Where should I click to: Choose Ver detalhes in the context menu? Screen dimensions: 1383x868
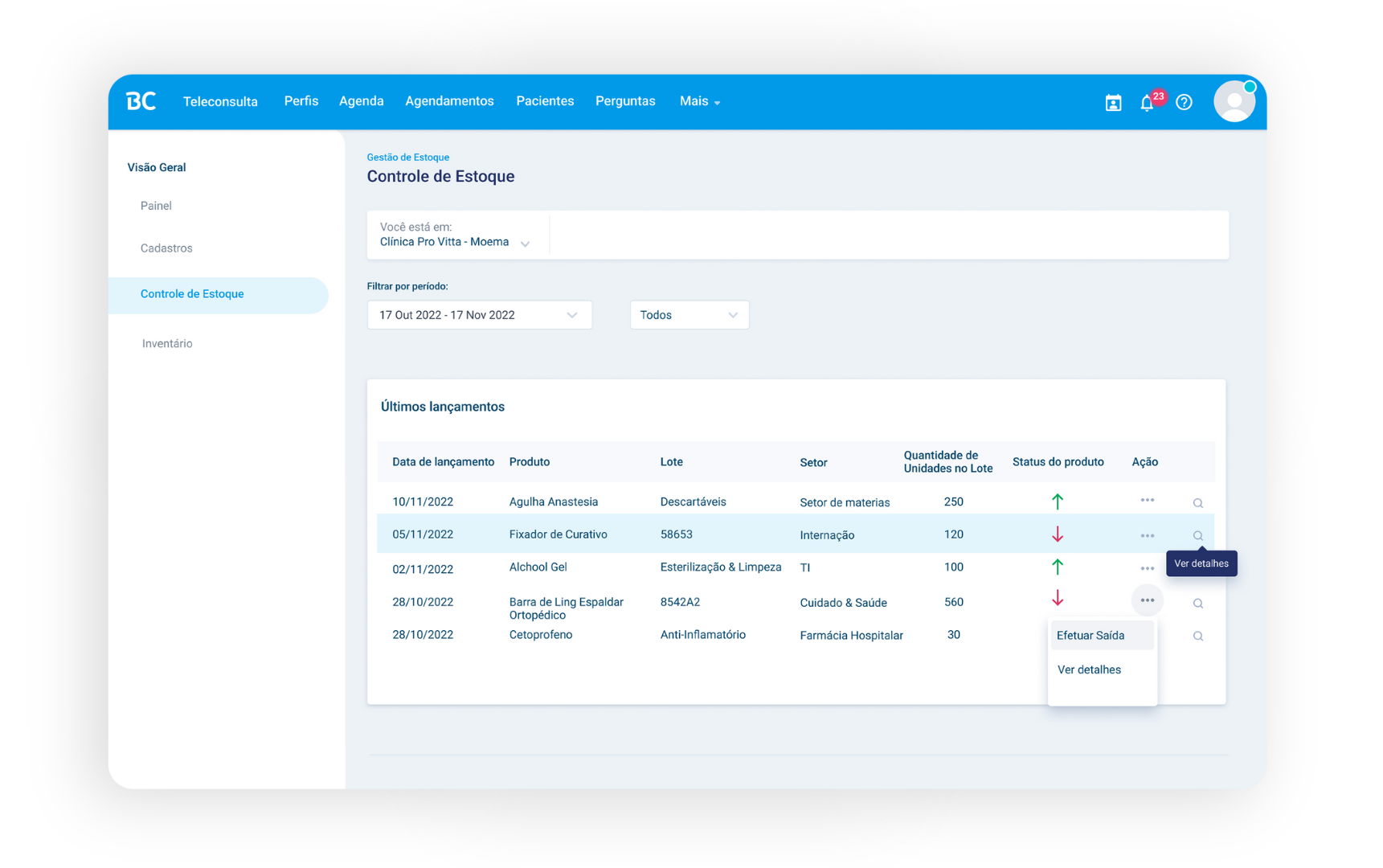pos(1089,669)
